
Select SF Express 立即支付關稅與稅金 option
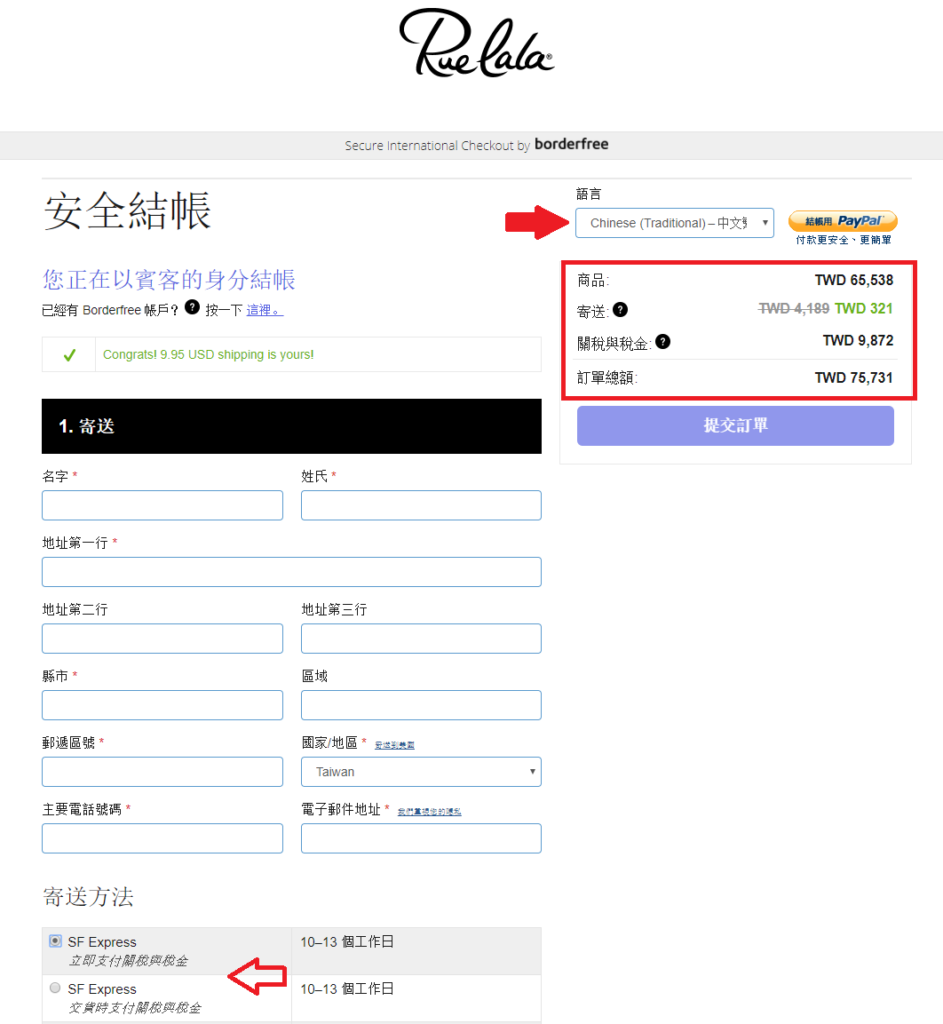55,941
